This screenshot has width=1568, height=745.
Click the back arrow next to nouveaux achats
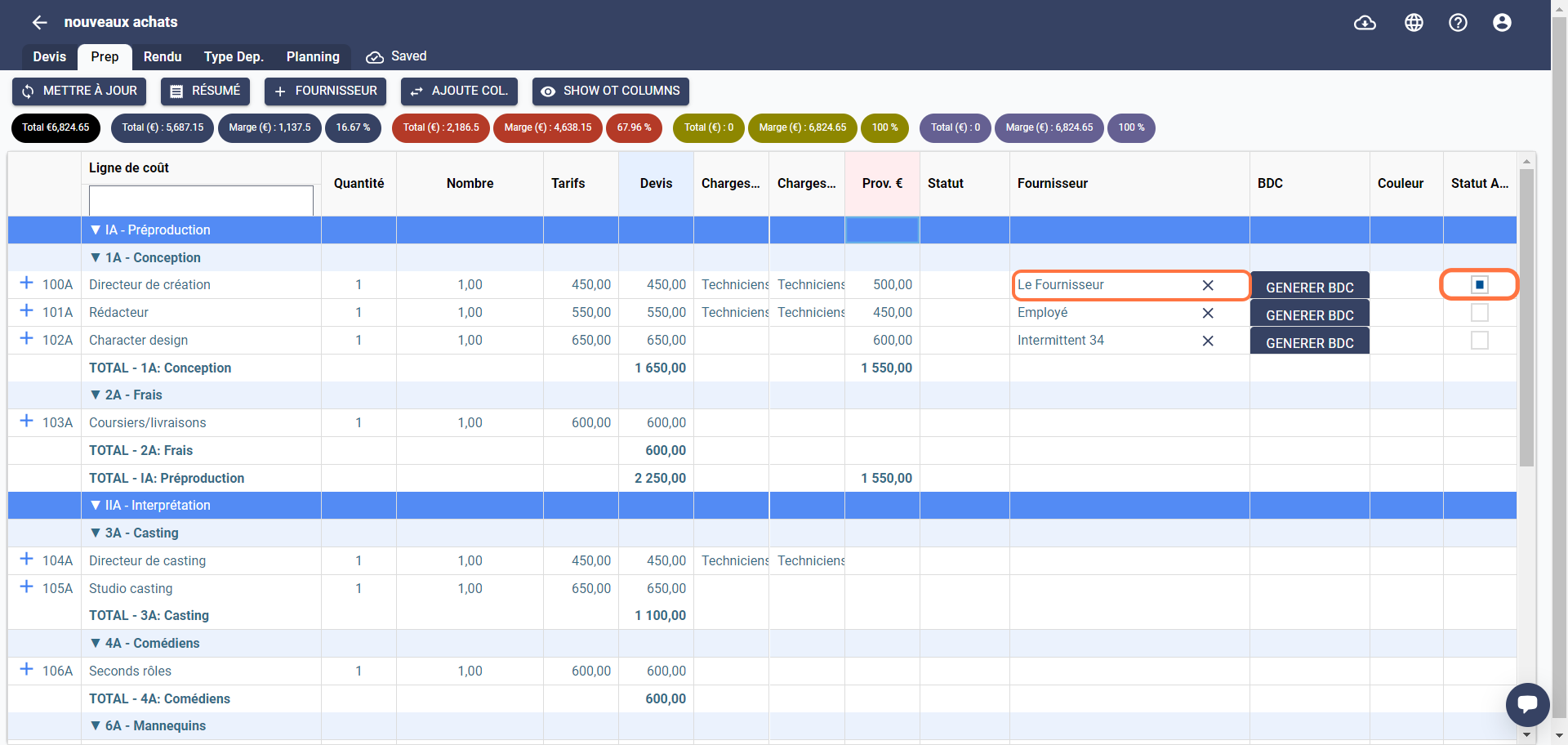click(39, 22)
